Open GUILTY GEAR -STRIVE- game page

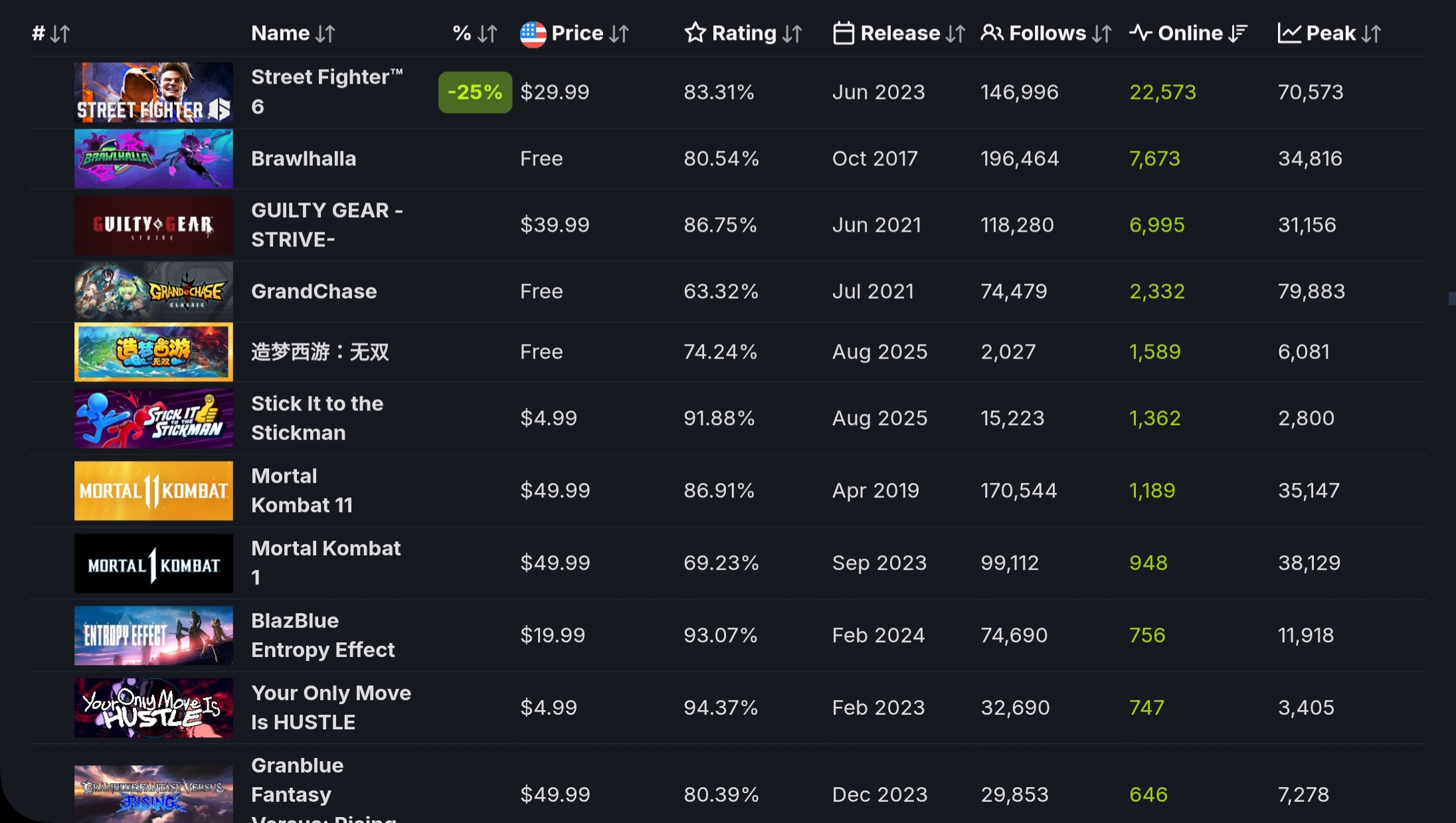pyautogui.click(x=327, y=225)
